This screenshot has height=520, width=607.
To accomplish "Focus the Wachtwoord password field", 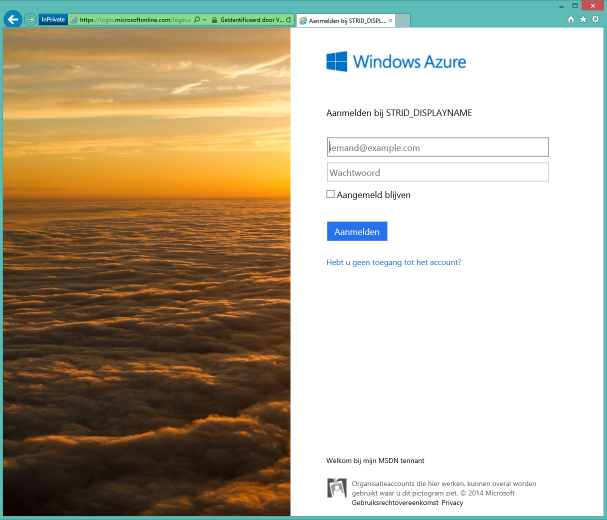I will coord(438,173).
